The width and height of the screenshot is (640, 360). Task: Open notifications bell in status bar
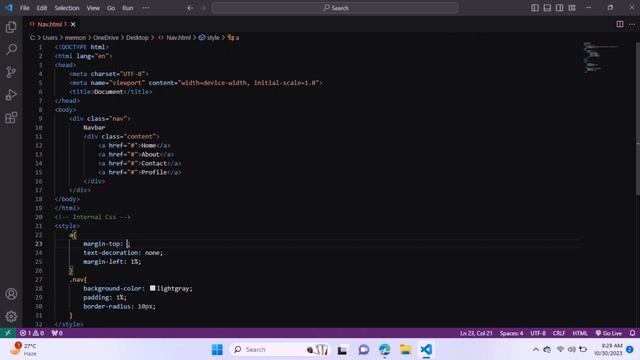point(632,333)
